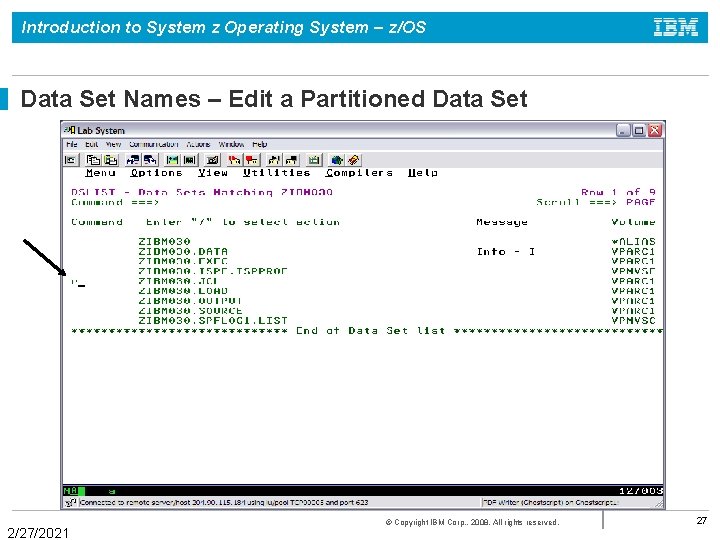The width and height of the screenshot is (720, 540).
Task: Click the Send File to Host icon
Action: [133, 160]
